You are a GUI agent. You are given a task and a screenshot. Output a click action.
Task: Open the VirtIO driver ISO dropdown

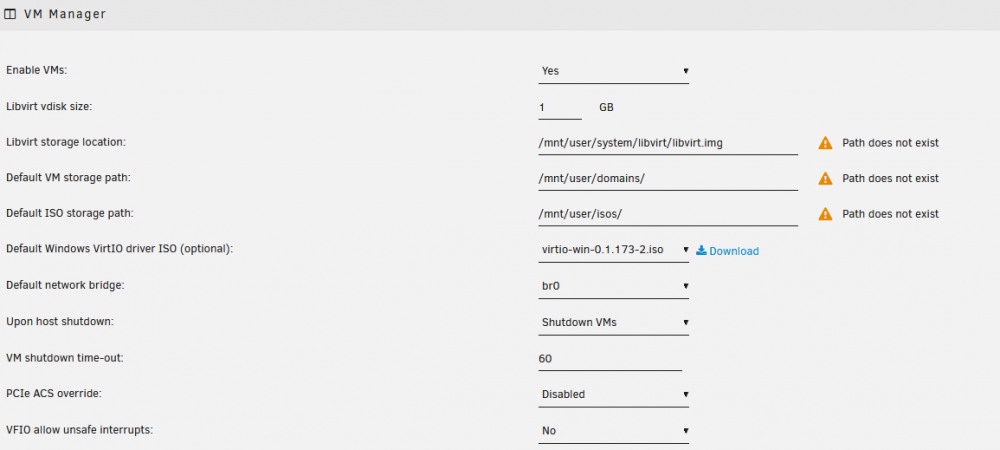click(614, 250)
